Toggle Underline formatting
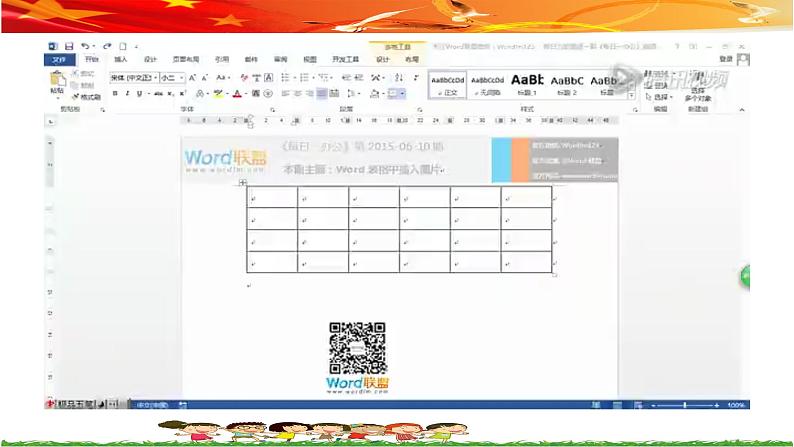The width and height of the screenshot is (794, 447). click(139, 94)
